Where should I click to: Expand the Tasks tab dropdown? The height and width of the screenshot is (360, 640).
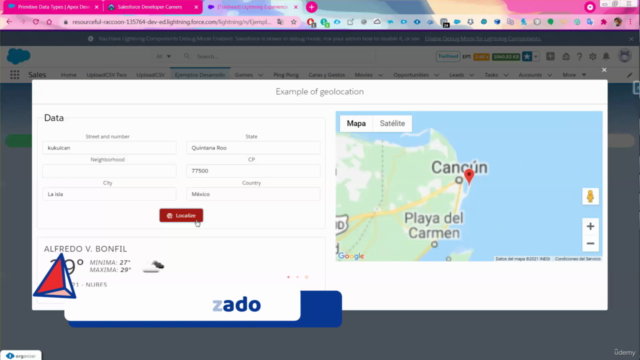[x=506, y=75]
